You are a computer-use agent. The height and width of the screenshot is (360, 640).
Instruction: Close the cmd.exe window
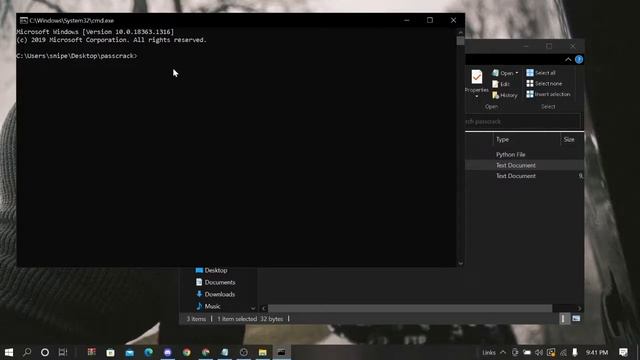pos(453,20)
